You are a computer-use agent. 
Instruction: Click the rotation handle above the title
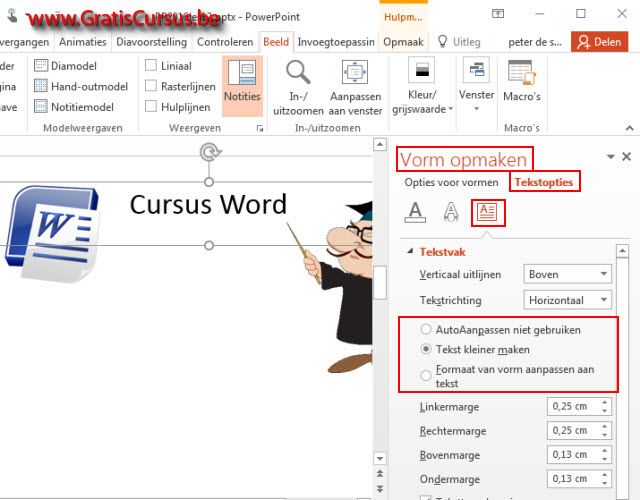(210, 152)
